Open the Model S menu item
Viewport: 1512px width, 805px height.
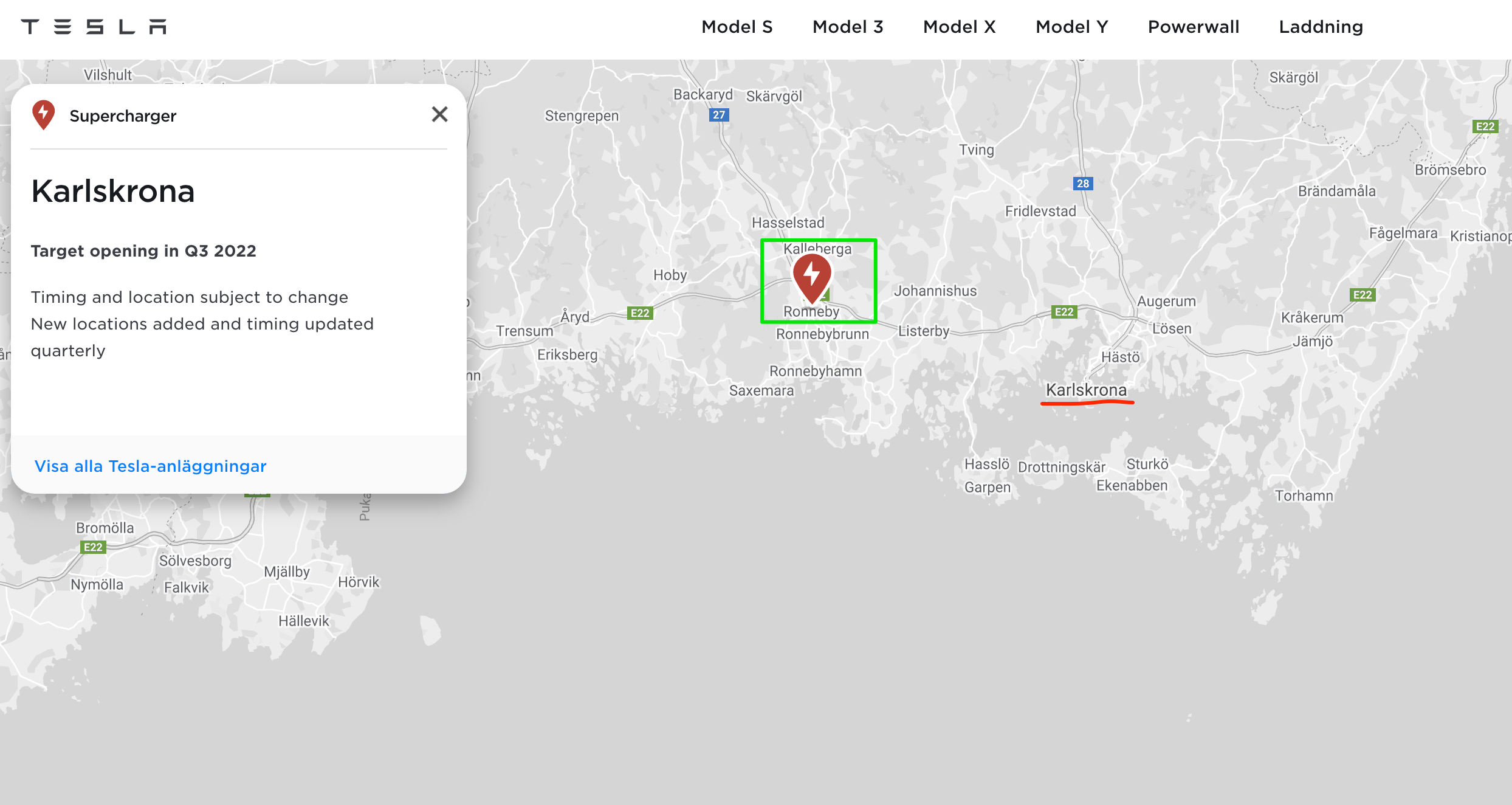pyautogui.click(x=737, y=27)
